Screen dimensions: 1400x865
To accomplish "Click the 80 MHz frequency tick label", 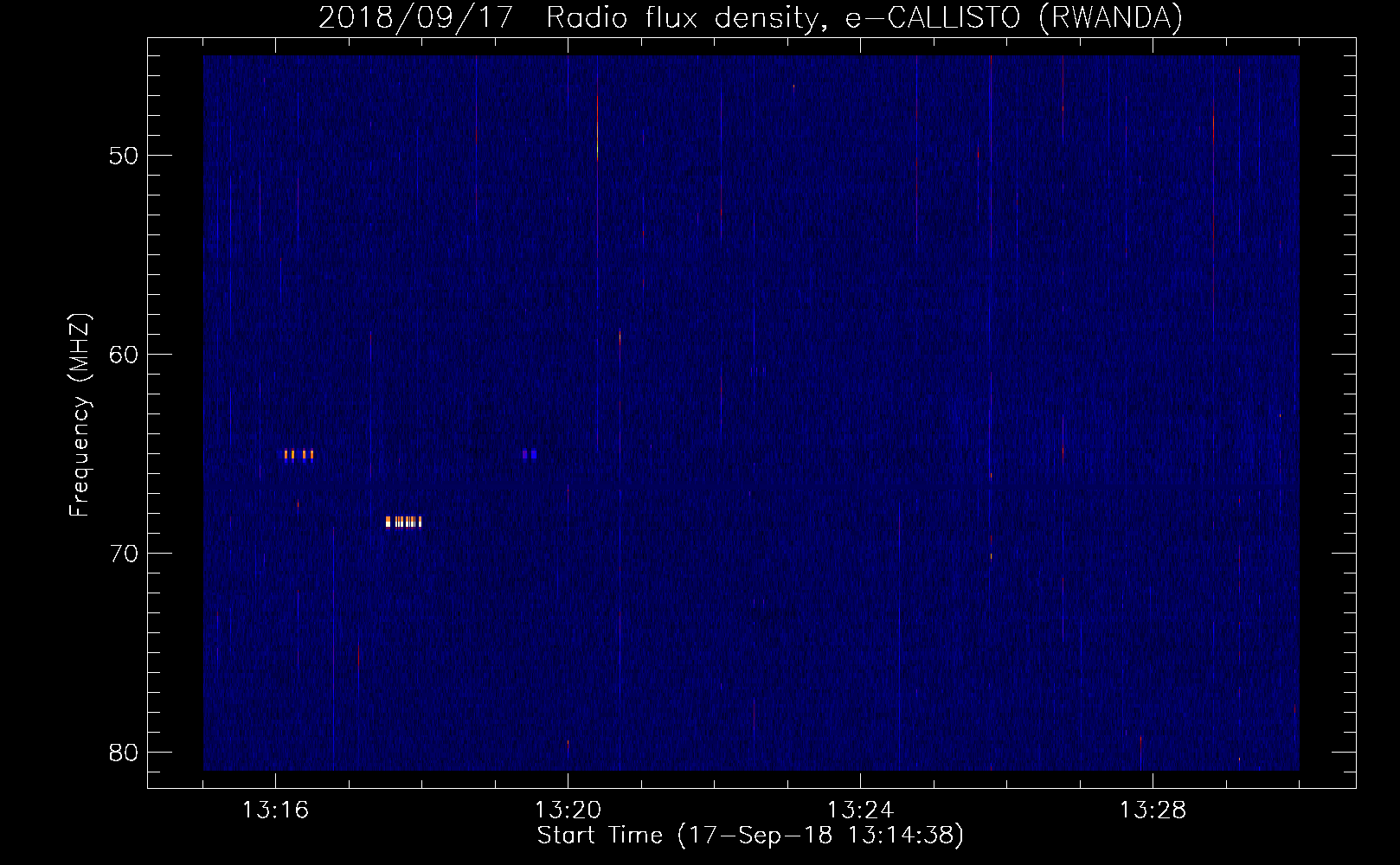I will [x=124, y=753].
